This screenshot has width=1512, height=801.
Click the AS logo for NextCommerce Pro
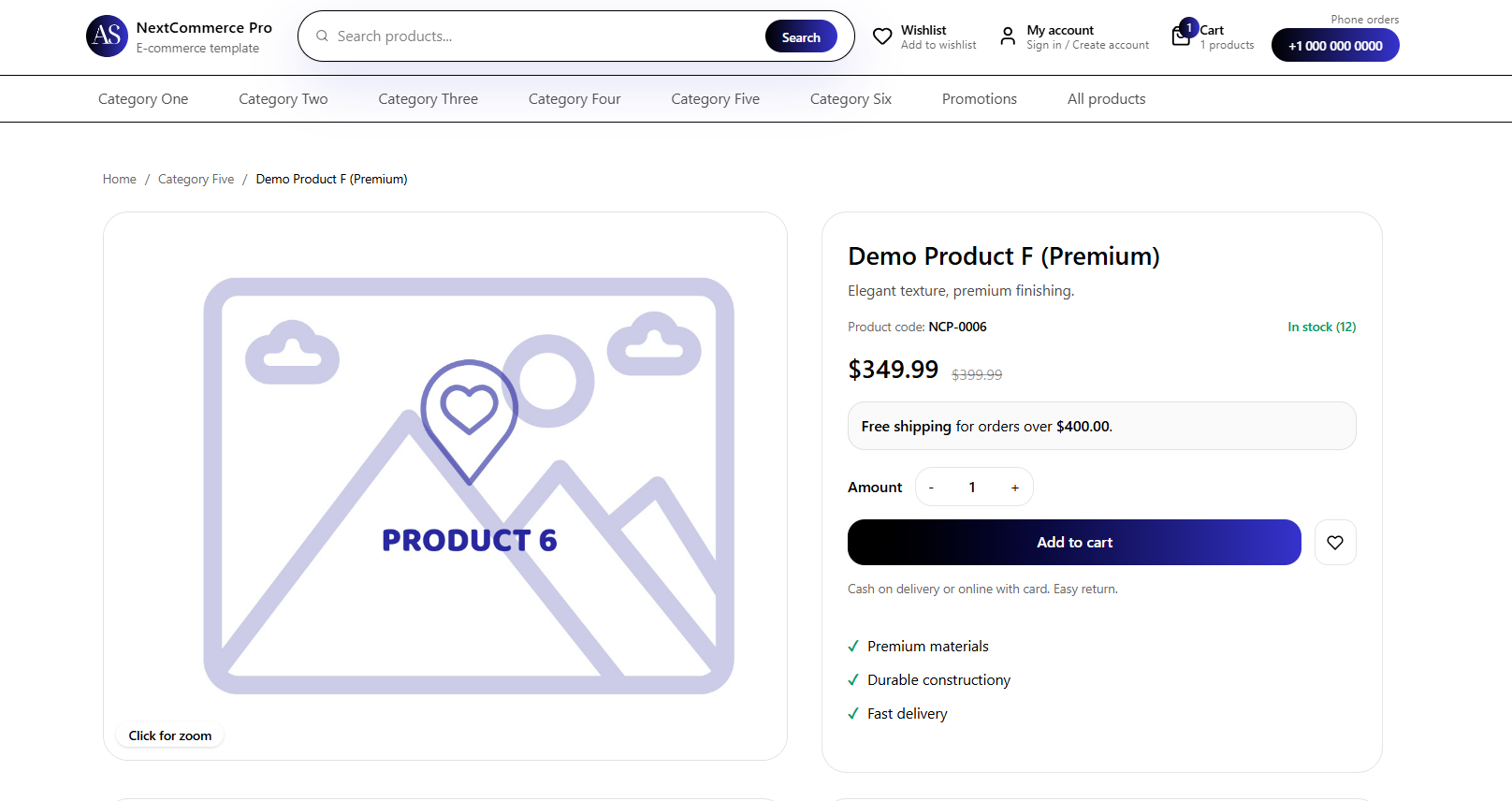point(107,36)
